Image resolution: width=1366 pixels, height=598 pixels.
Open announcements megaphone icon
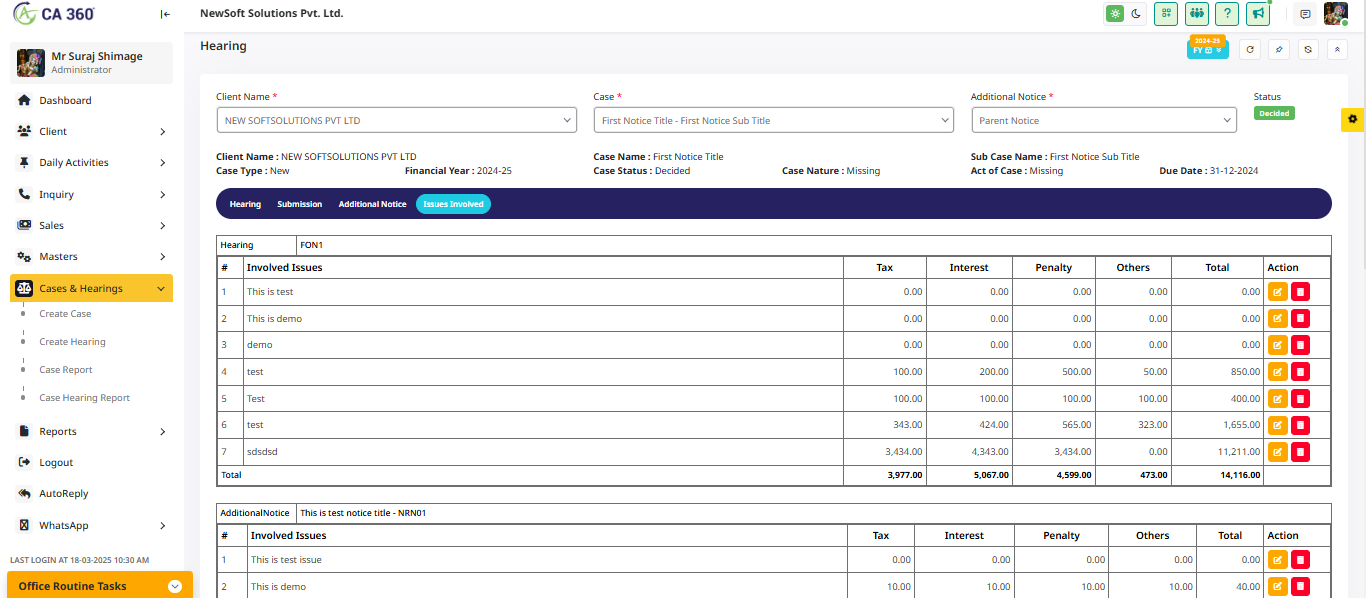[x=1257, y=14]
